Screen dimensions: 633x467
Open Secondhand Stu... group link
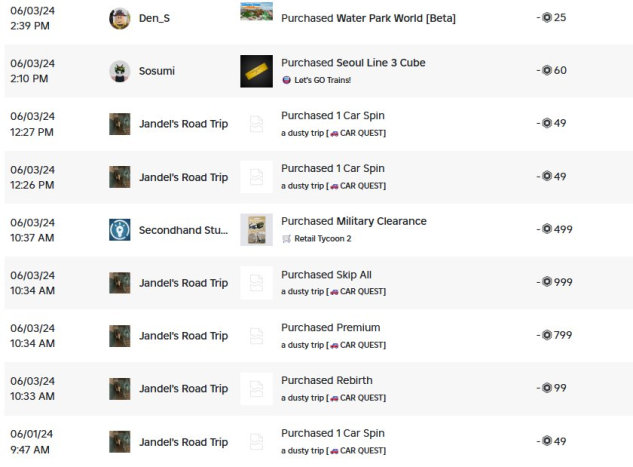[x=183, y=230]
